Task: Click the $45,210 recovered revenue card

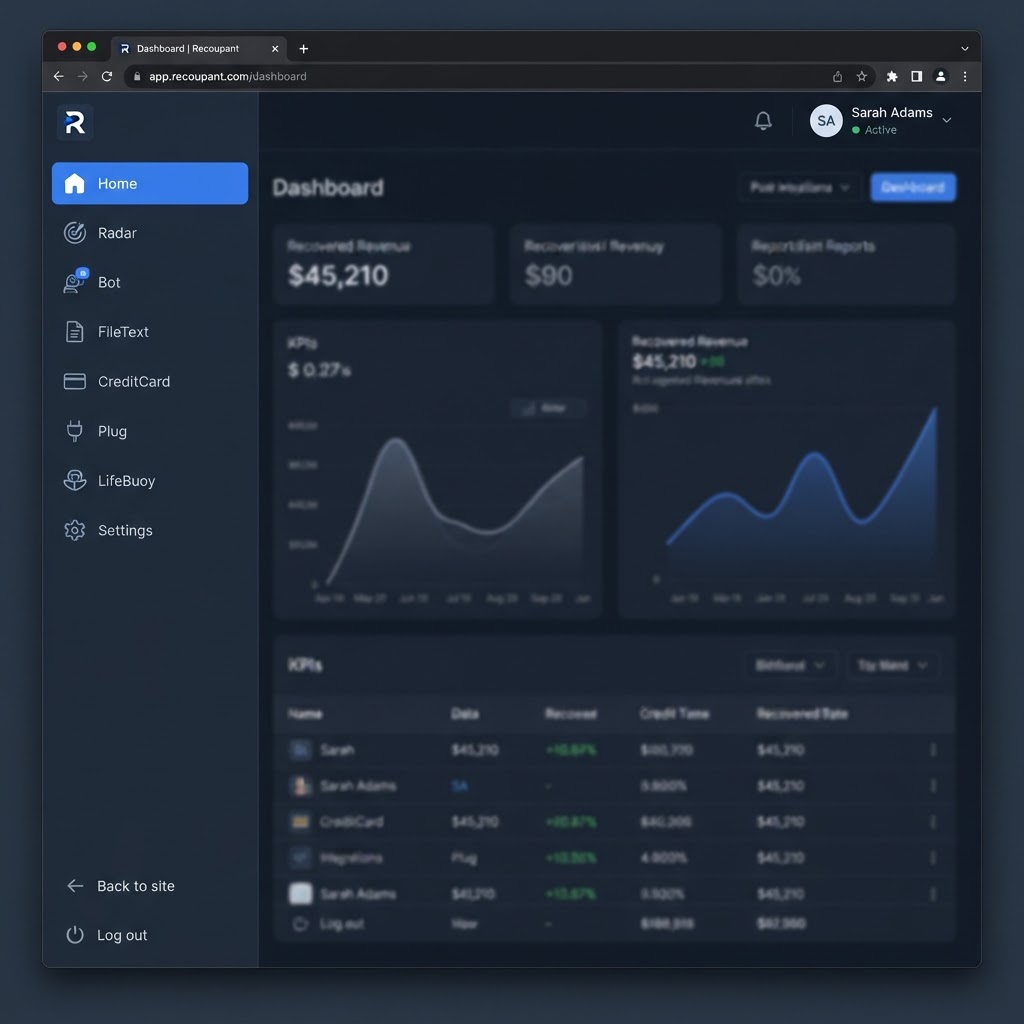Action: click(x=383, y=264)
